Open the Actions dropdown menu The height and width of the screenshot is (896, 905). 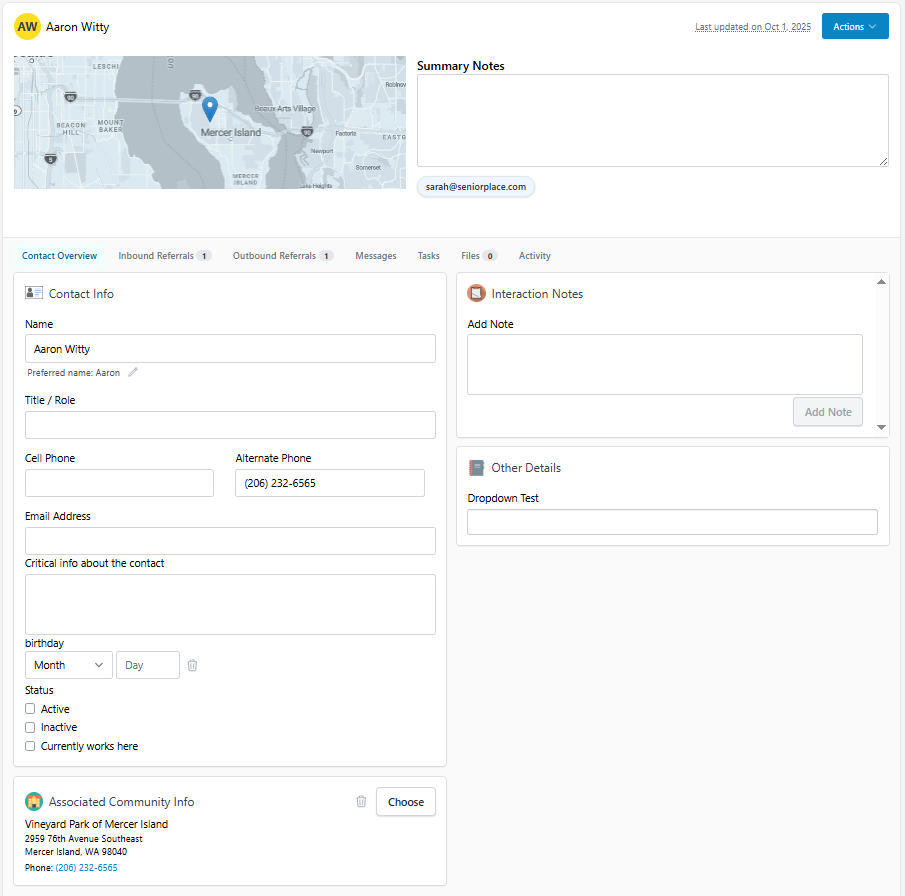point(855,27)
